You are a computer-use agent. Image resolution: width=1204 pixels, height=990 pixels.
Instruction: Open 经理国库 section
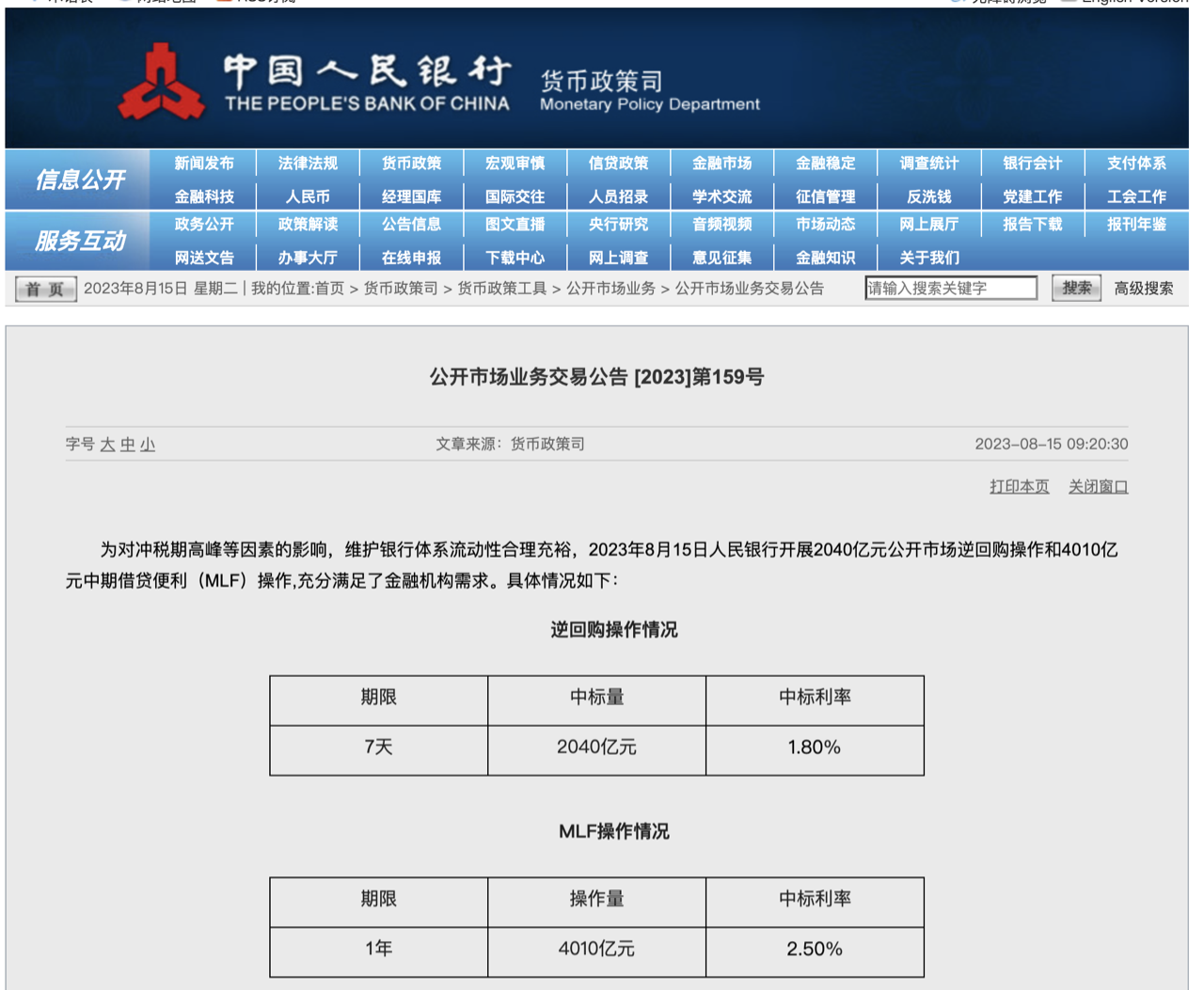(x=411, y=196)
